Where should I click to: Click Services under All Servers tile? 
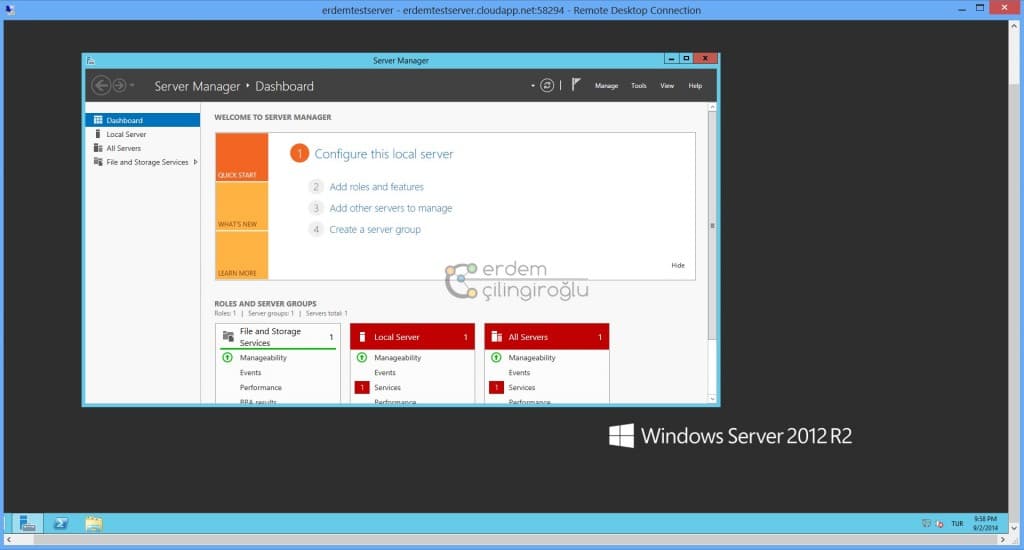point(521,387)
